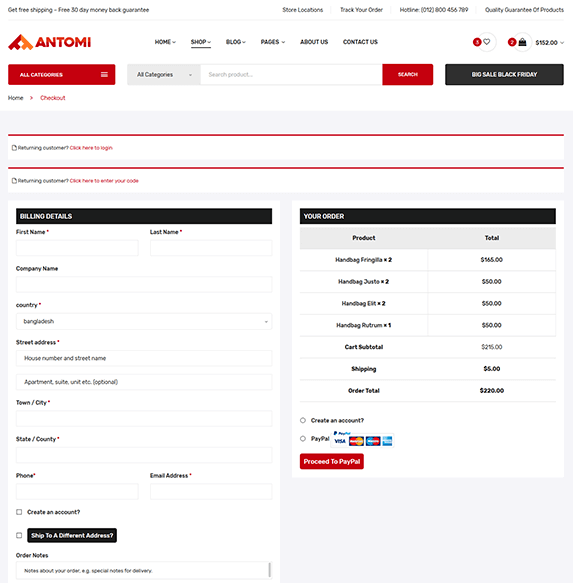573x583 pixels.
Task: Tick the Ship To A Different Address checkbox
Action: point(19,535)
